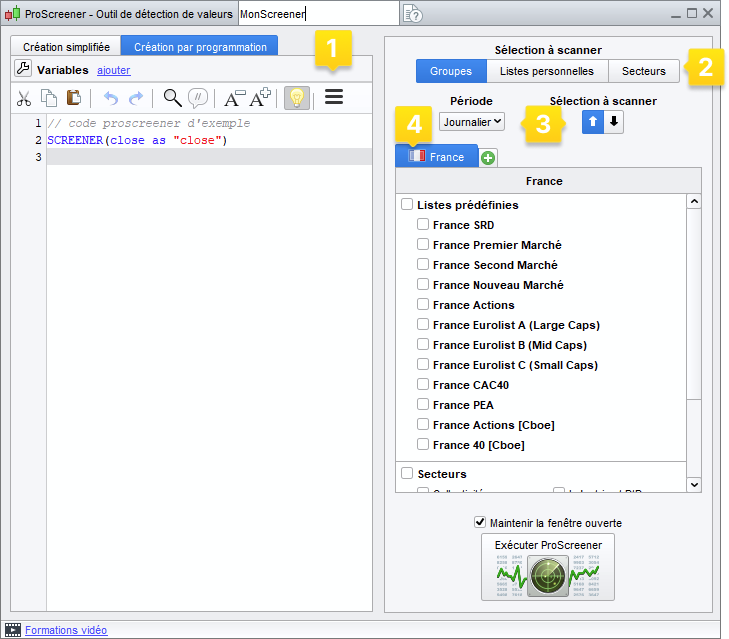Select the Groupes tab
The height and width of the screenshot is (639, 729).
pyautogui.click(x=451, y=71)
